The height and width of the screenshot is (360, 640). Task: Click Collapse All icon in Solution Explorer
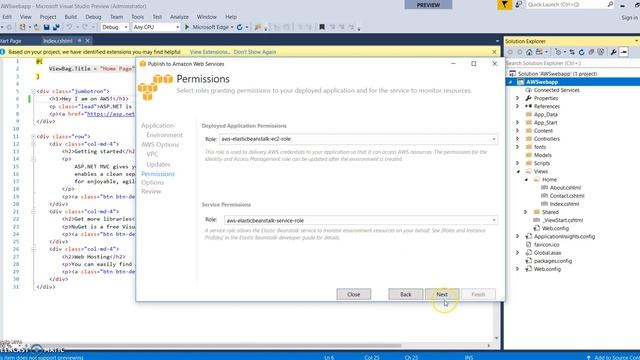click(x=591, y=52)
